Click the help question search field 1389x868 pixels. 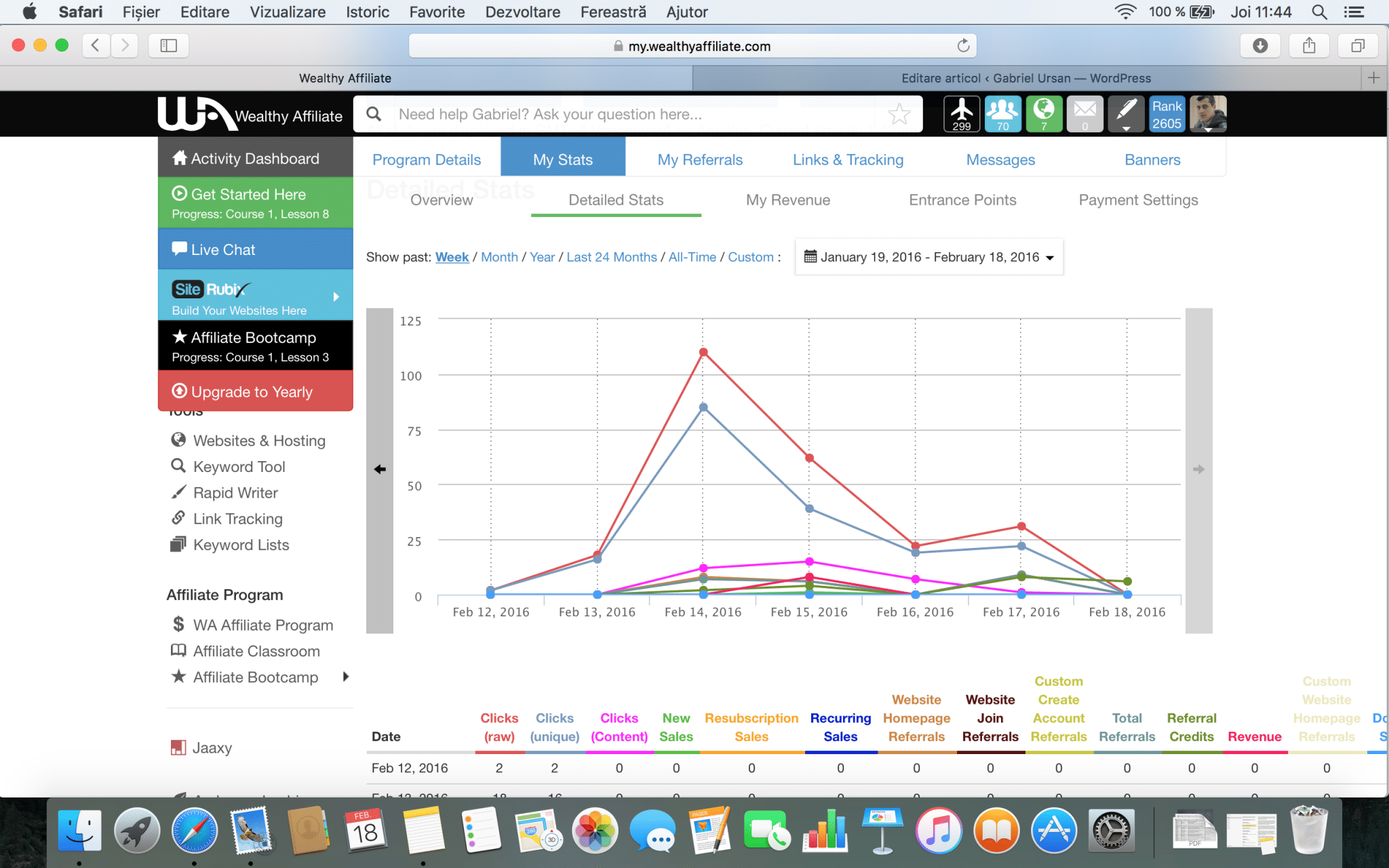click(638, 114)
